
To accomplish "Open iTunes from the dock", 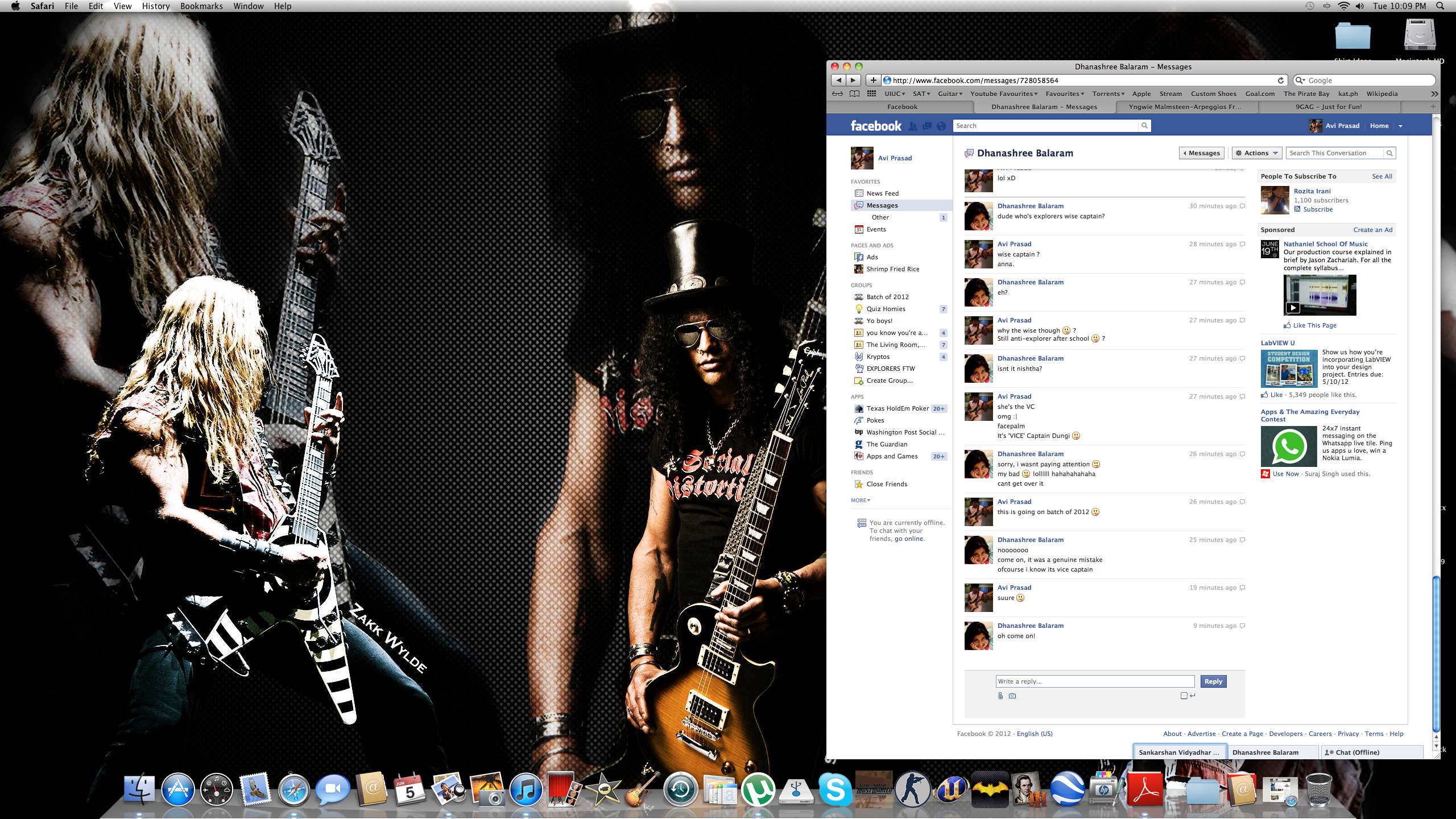I will click(526, 789).
